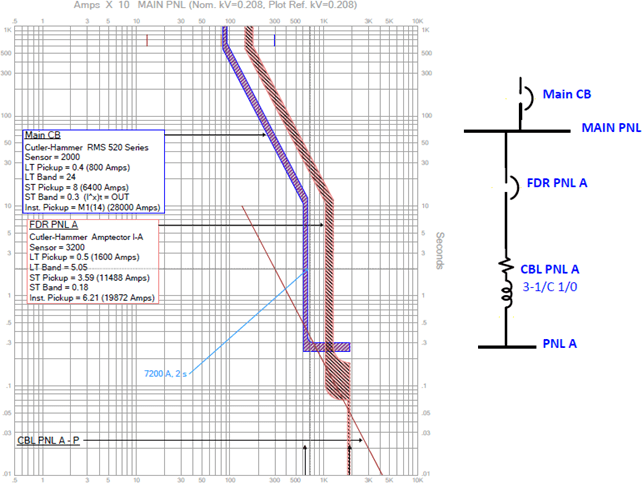Click the 'Seconds' vertical axis label
Image resolution: width=643 pixels, height=483 pixels.
[440, 251]
